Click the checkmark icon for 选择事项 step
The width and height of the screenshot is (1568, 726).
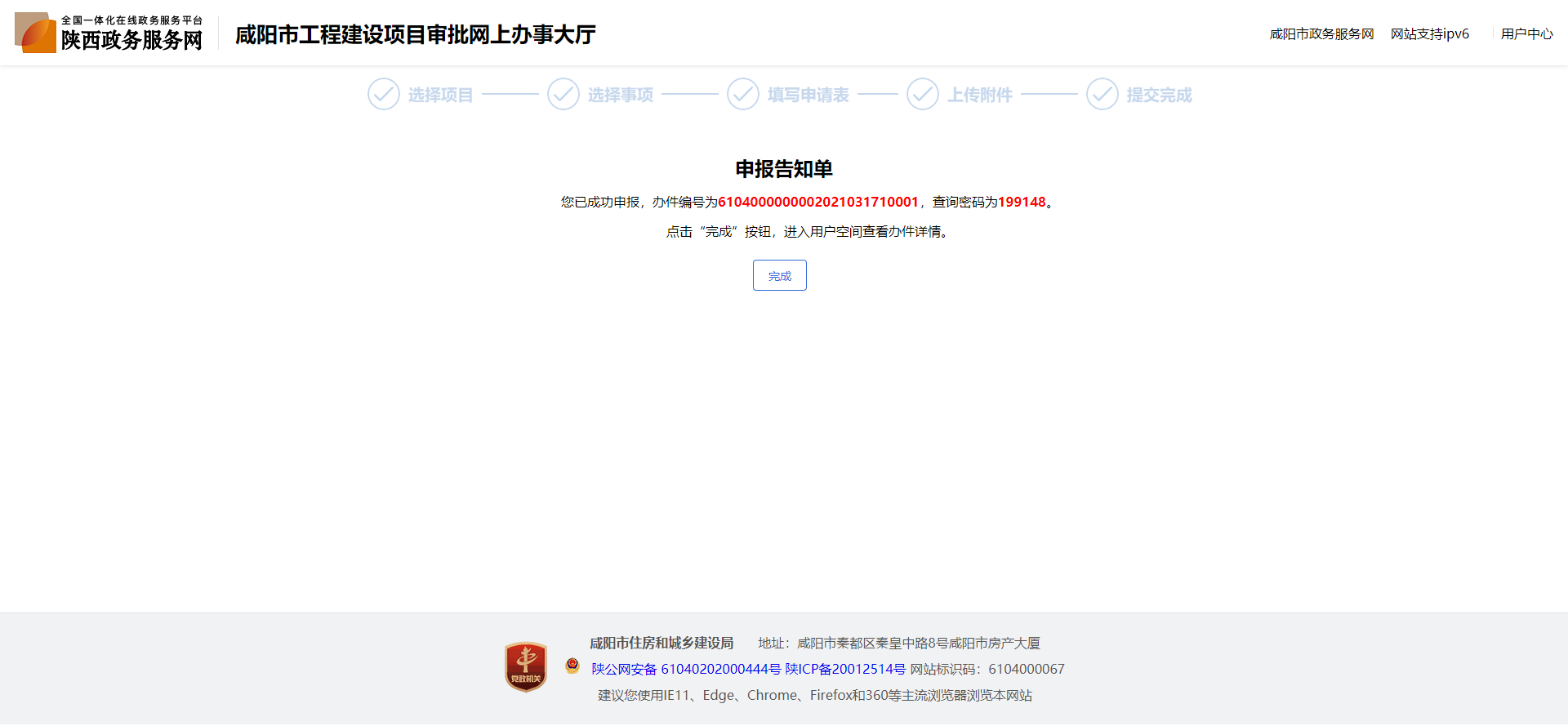tap(563, 95)
